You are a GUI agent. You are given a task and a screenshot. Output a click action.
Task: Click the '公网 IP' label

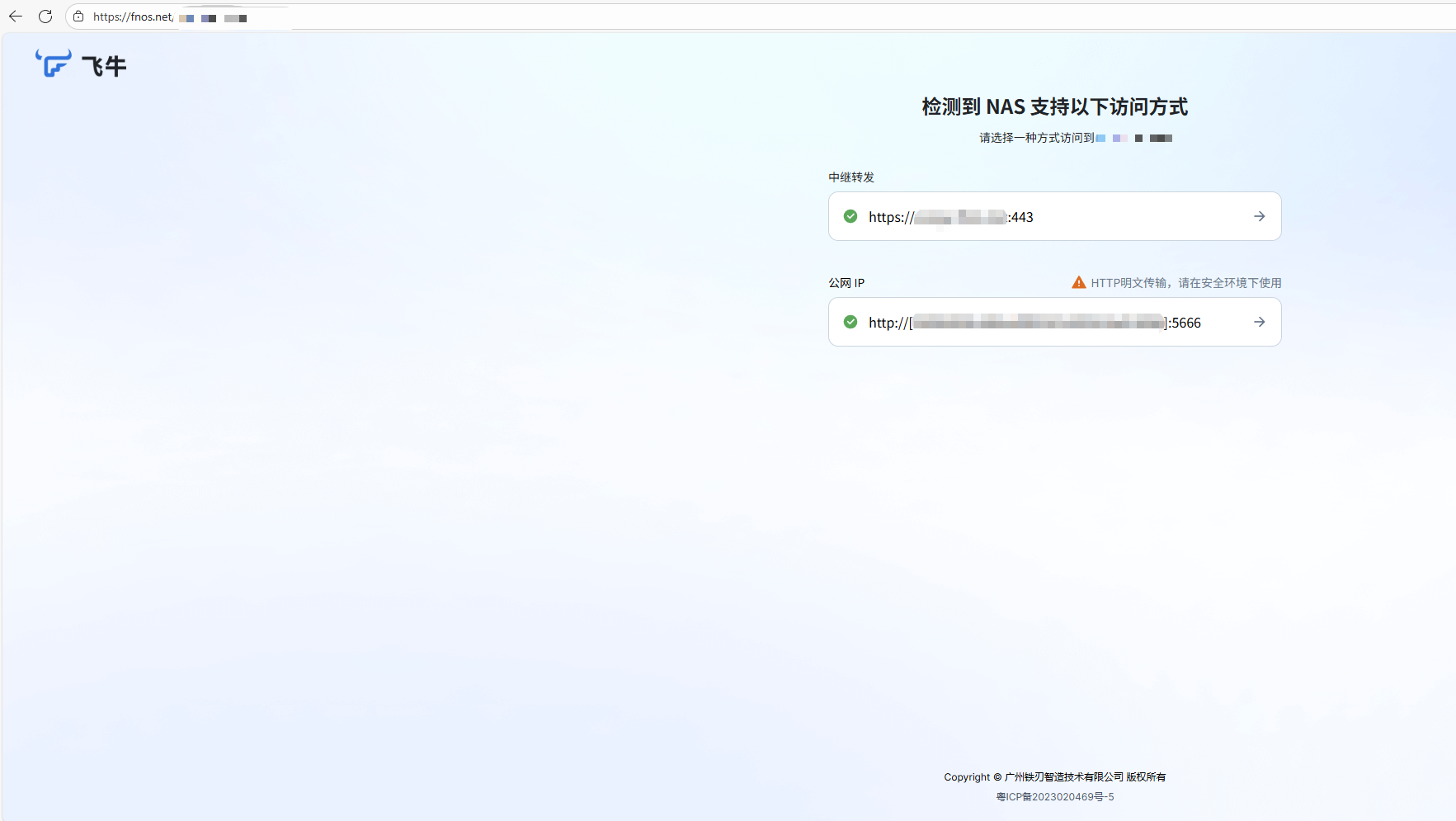pyautogui.click(x=846, y=283)
